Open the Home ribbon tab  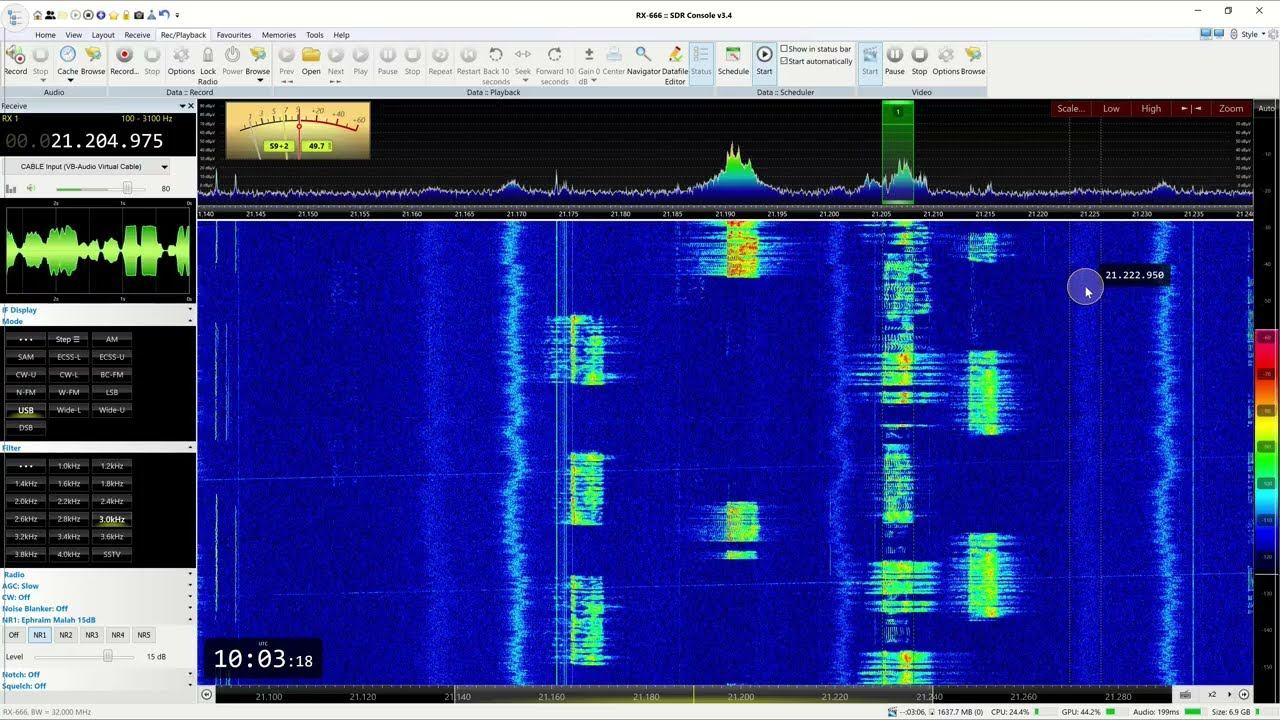(x=45, y=35)
